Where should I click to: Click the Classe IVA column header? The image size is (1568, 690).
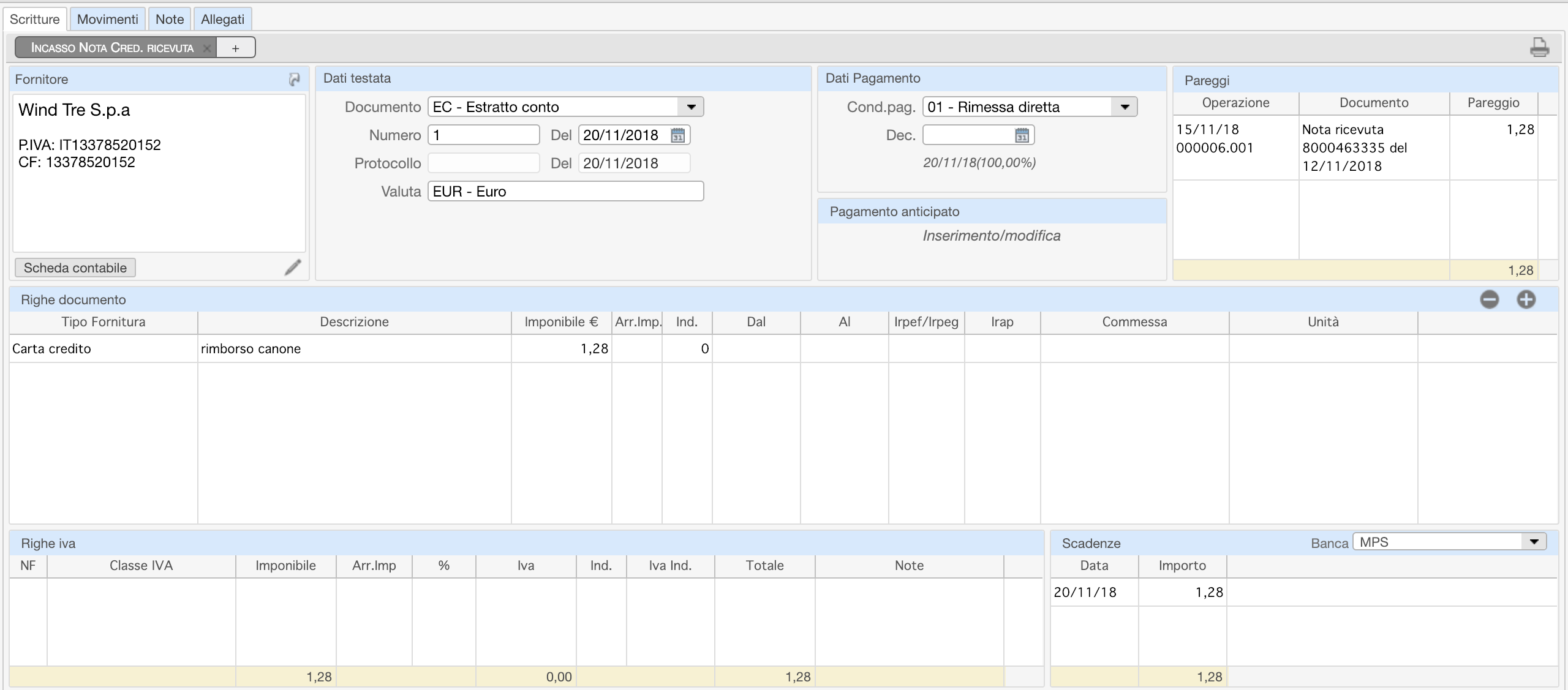click(141, 566)
